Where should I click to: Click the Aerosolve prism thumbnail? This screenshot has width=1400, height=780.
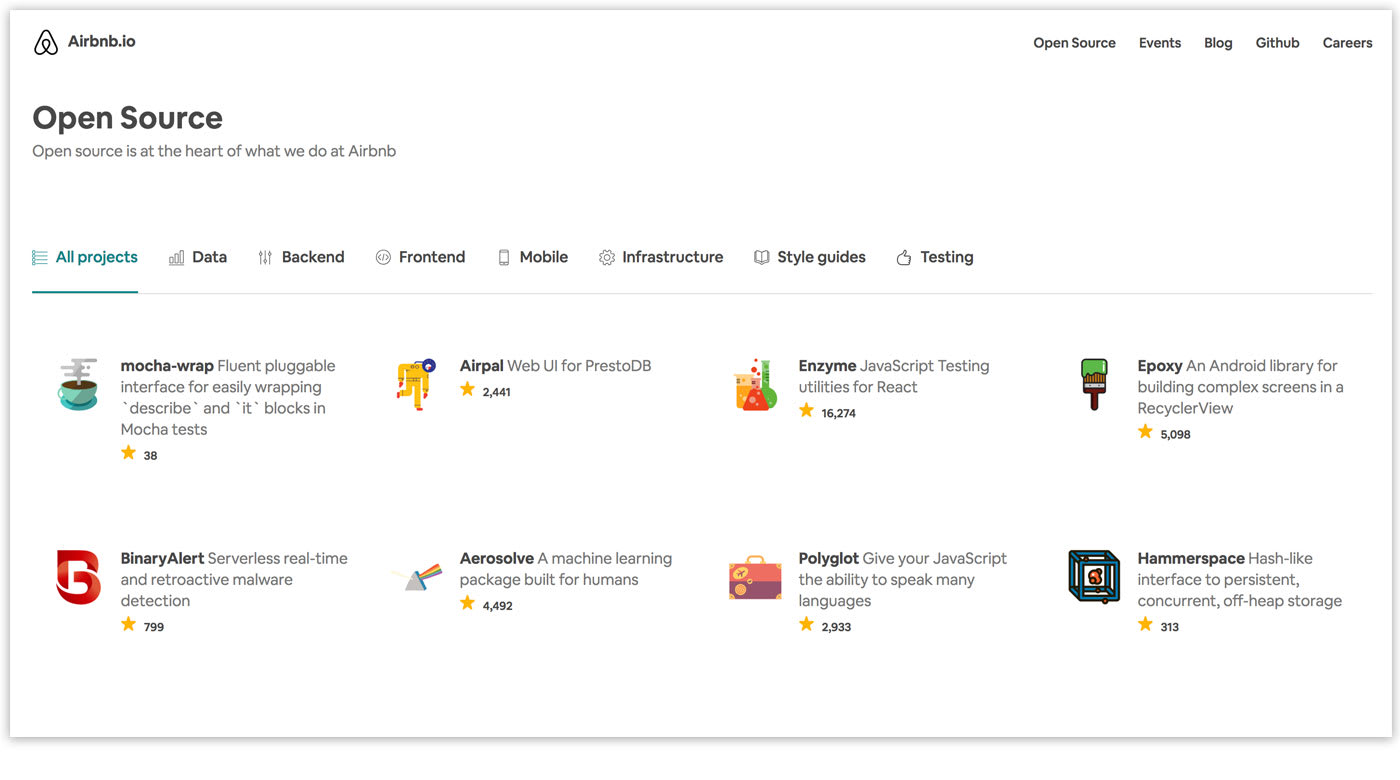(x=417, y=577)
